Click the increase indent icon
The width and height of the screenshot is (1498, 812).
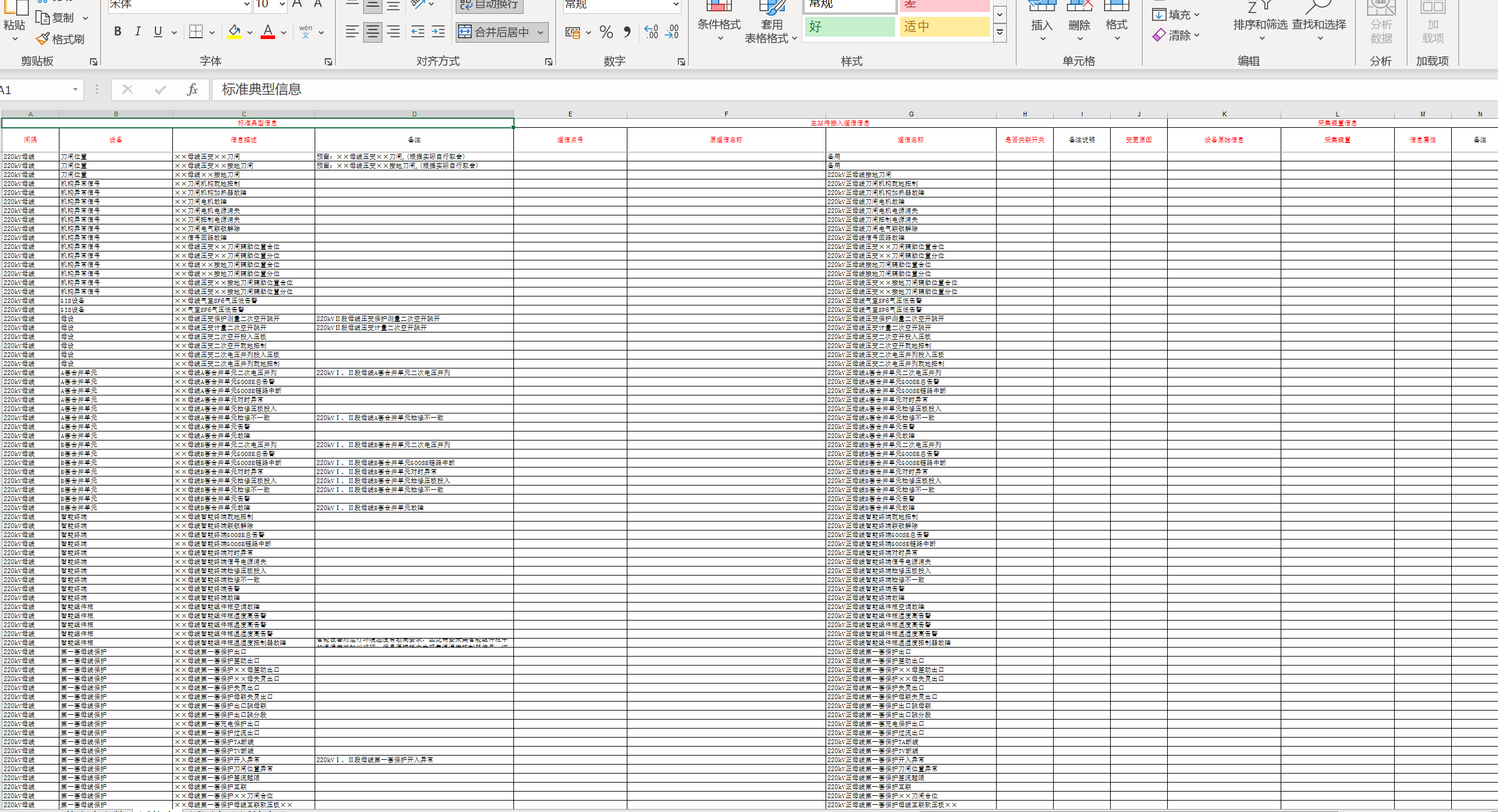(x=439, y=32)
